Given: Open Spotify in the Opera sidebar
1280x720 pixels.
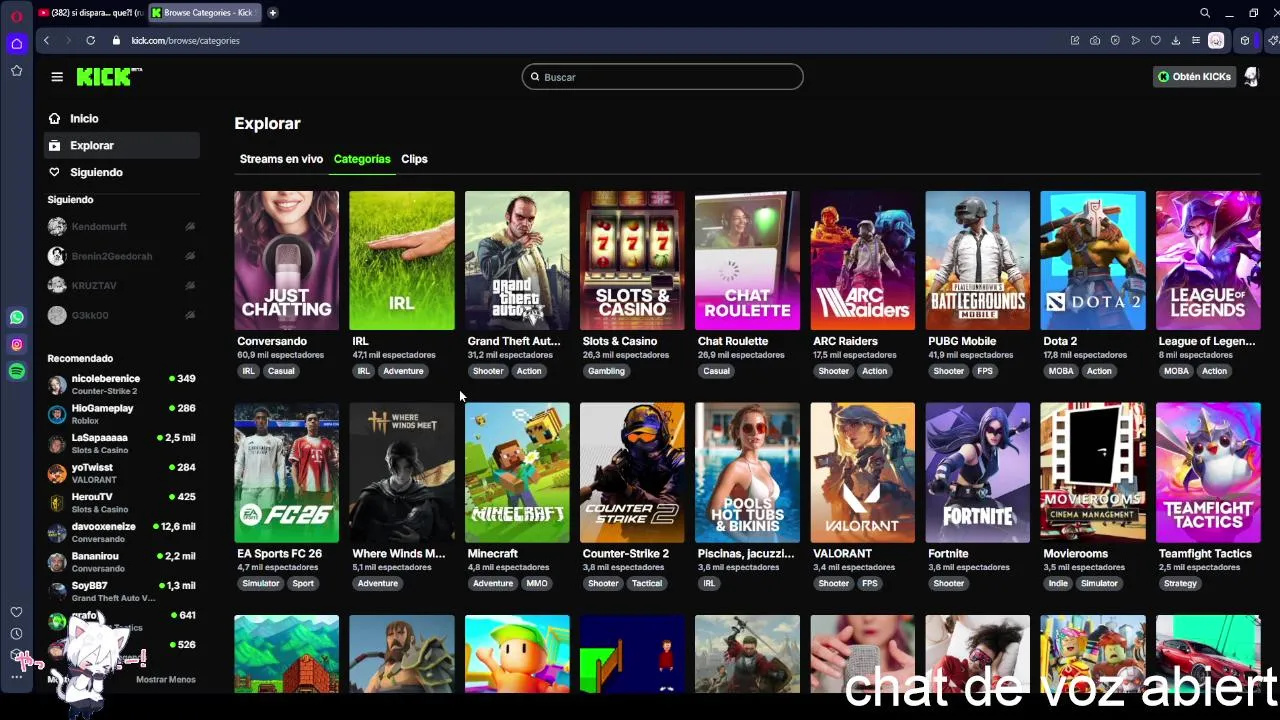Looking at the screenshot, I should coord(16,371).
